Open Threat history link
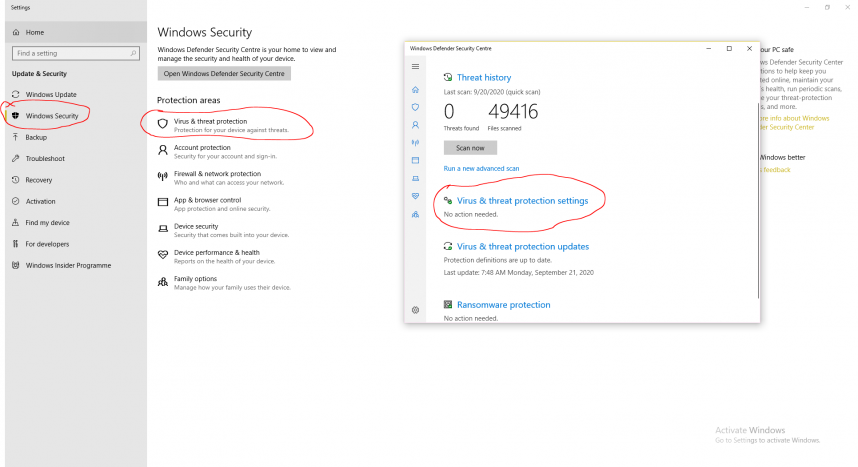Image resolution: width=858 pixels, height=467 pixels. coord(484,77)
